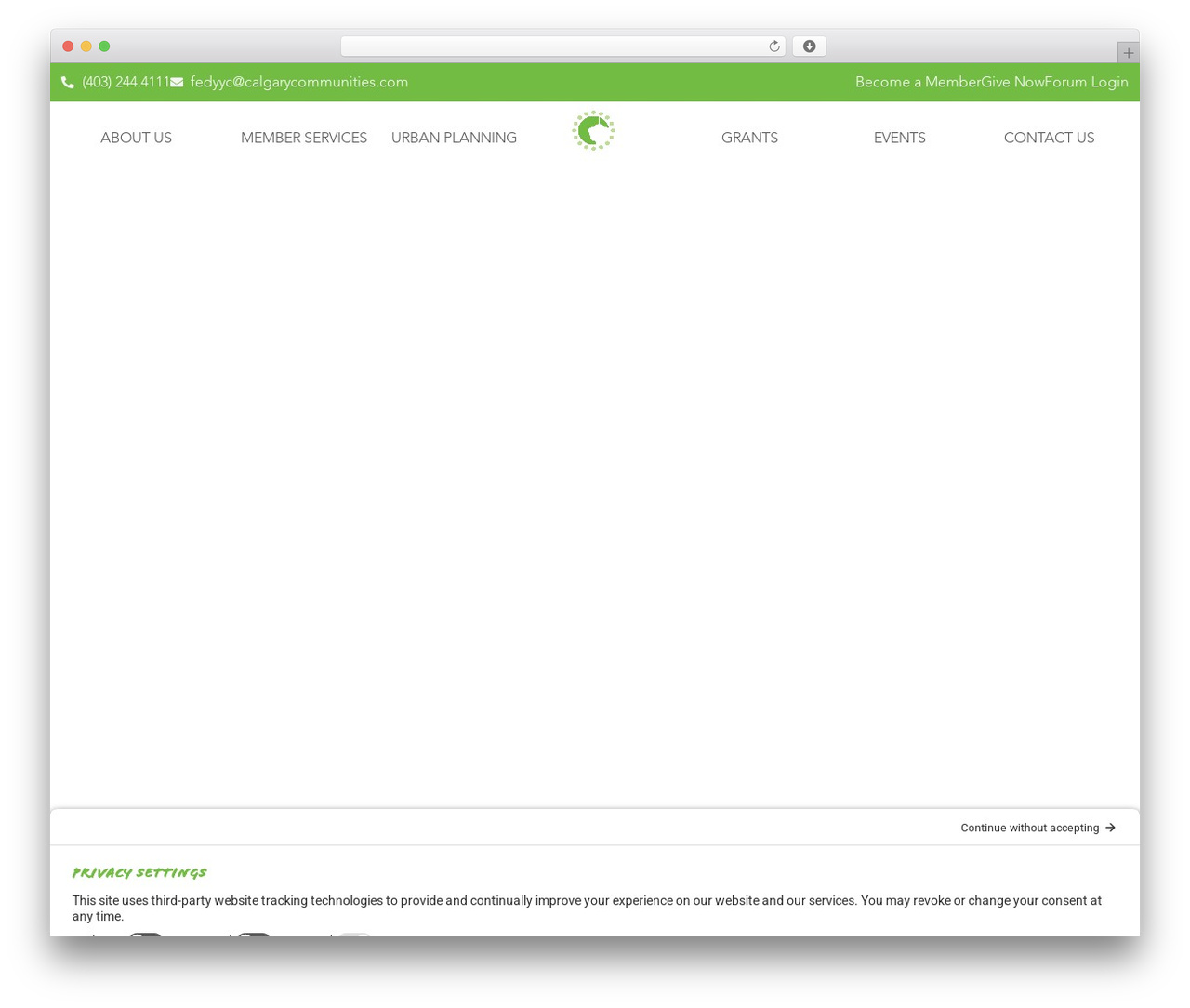
Task: Choose Continue without accepting
Action: click(1038, 828)
